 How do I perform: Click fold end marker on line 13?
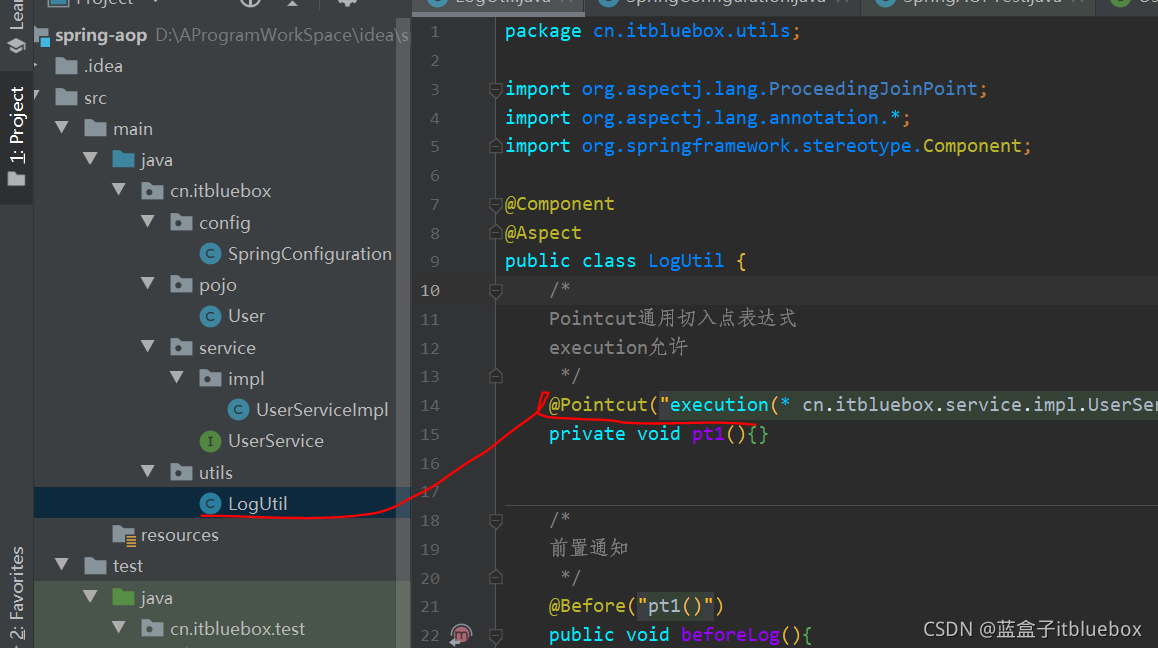pyautogui.click(x=496, y=377)
